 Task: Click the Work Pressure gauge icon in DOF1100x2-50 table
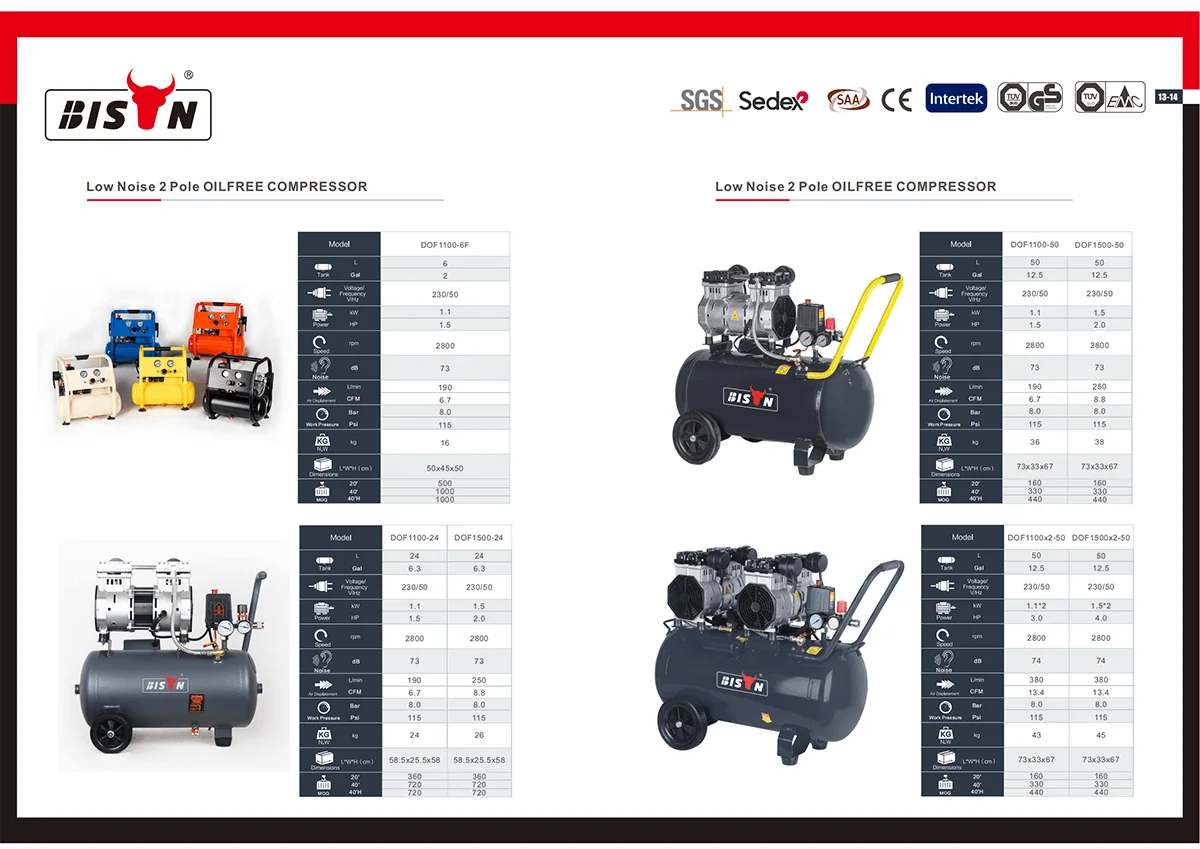[945, 707]
